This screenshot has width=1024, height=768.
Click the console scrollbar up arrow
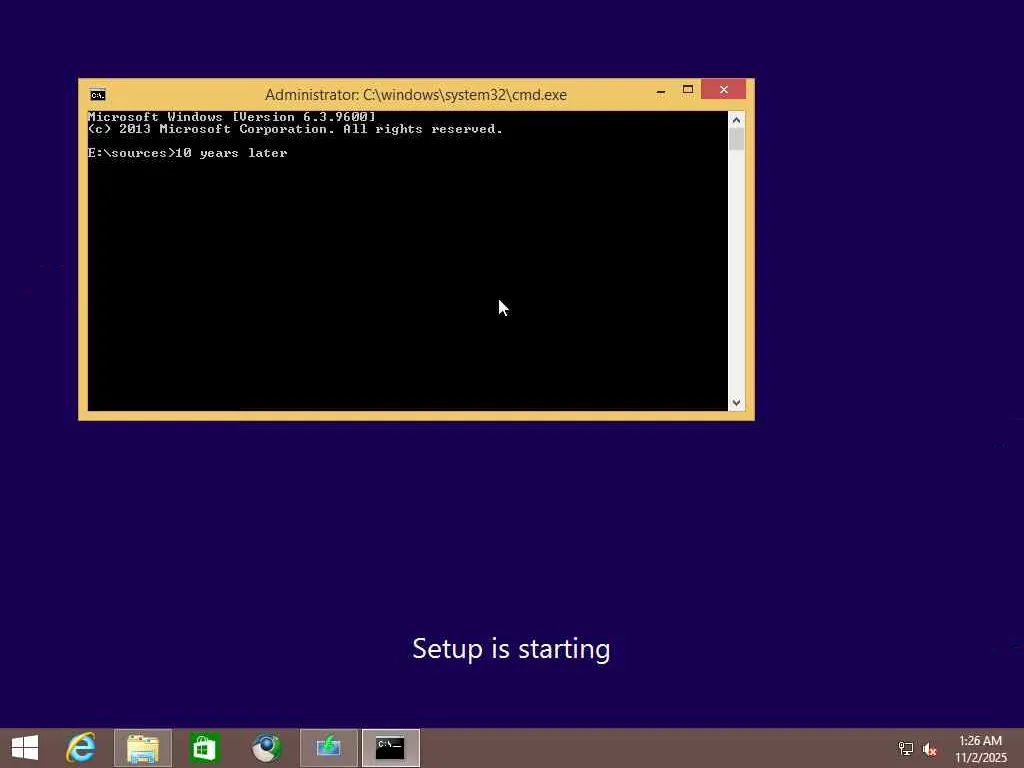click(x=737, y=120)
